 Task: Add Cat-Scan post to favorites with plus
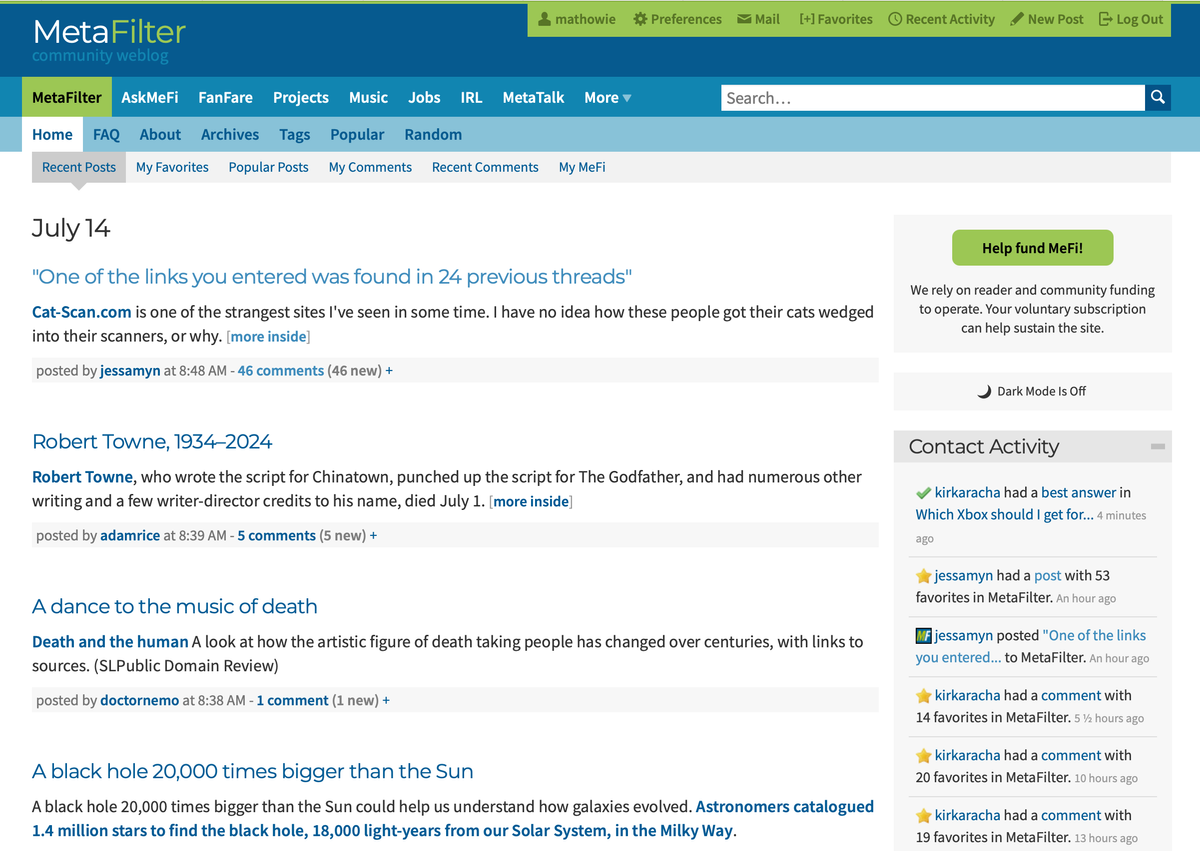click(x=389, y=370)
